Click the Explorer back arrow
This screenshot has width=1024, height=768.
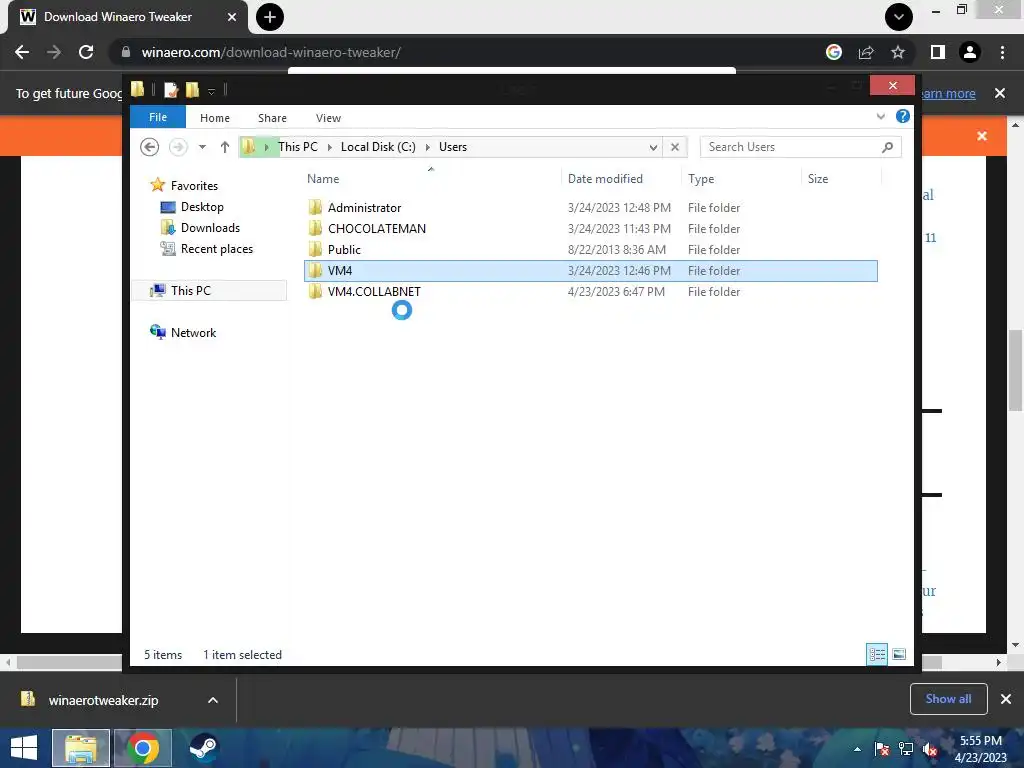pyautogui.click(x=150, y=147)
